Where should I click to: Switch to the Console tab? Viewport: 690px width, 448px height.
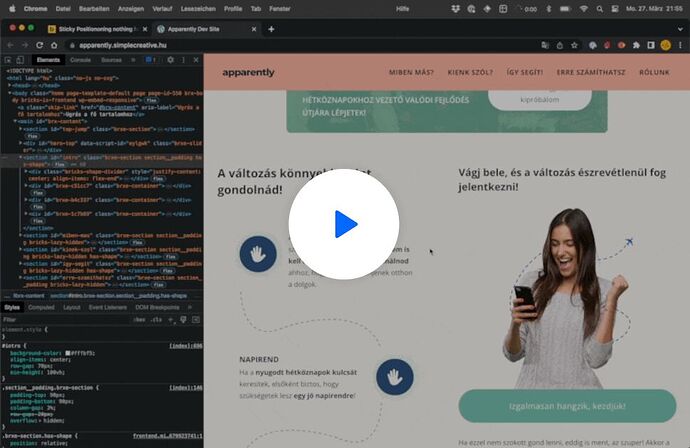[81, 60]
